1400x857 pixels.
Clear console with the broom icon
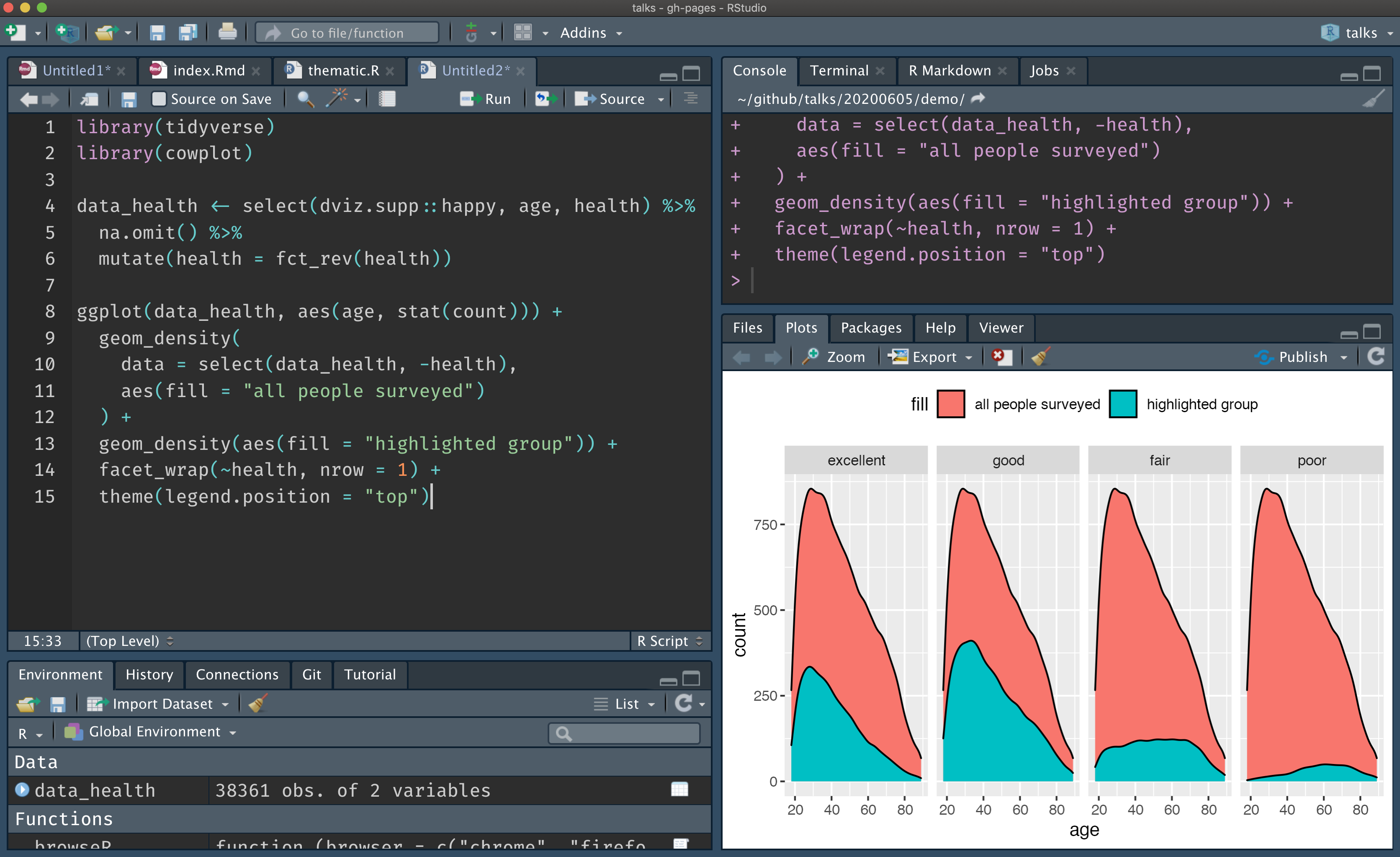coord(1373,99)
